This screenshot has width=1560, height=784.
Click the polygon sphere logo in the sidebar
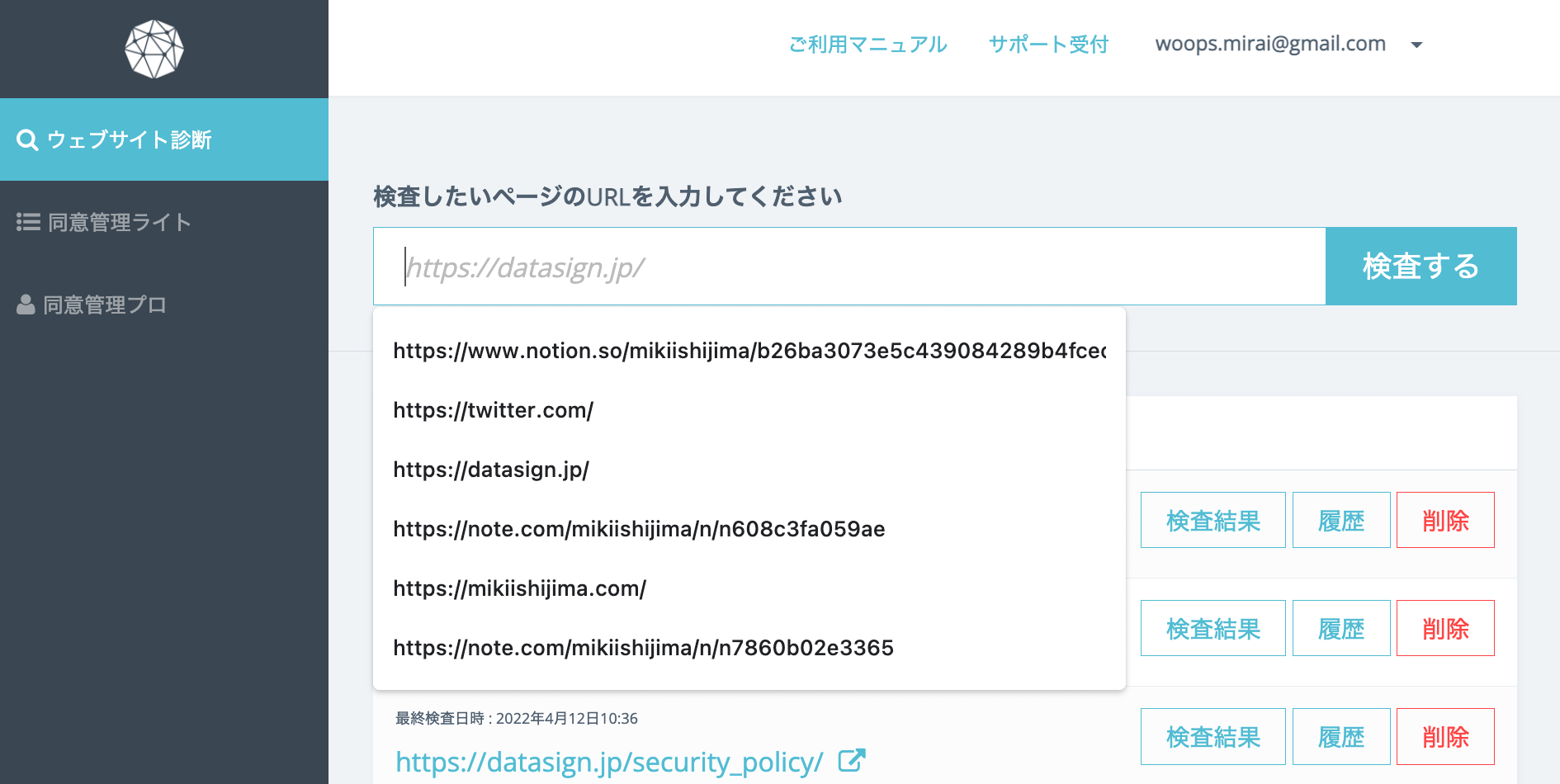154,50
